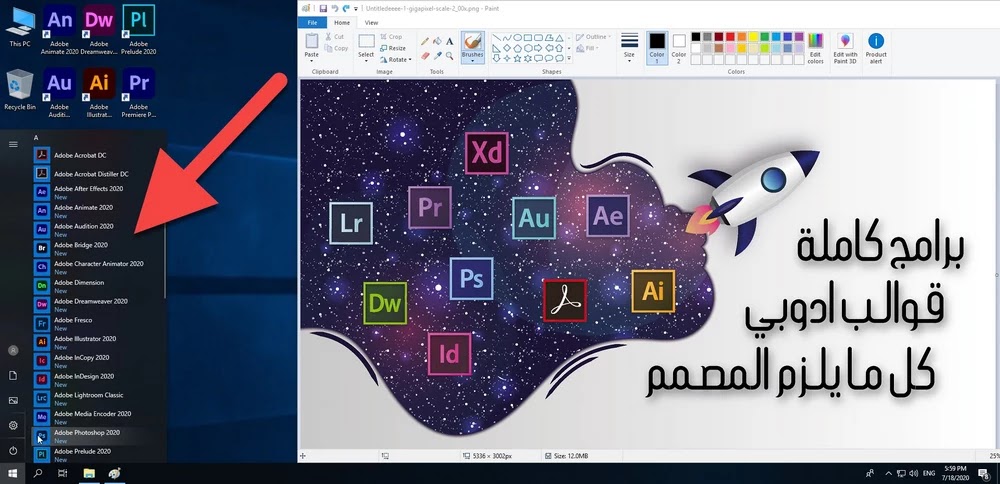Screen dimensions: 1000x484
Task: Expand the Shapes gallery More arrow
Action: coord(570,59)
